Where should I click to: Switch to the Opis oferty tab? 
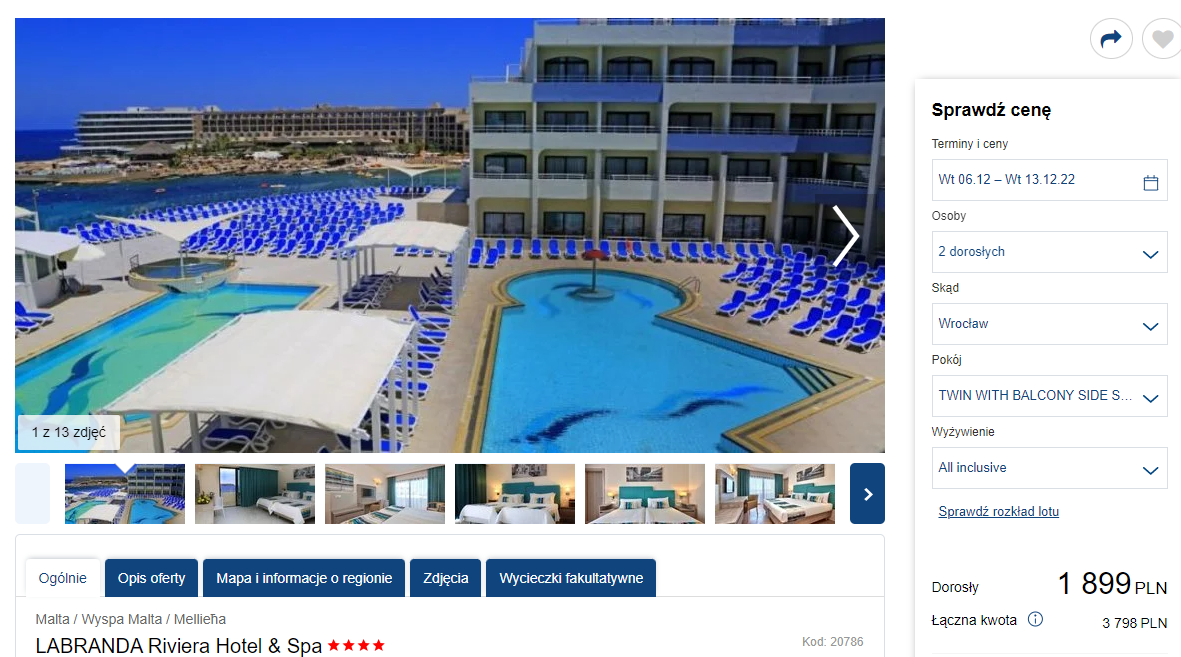pyautogui.click(x=151, y=578)
